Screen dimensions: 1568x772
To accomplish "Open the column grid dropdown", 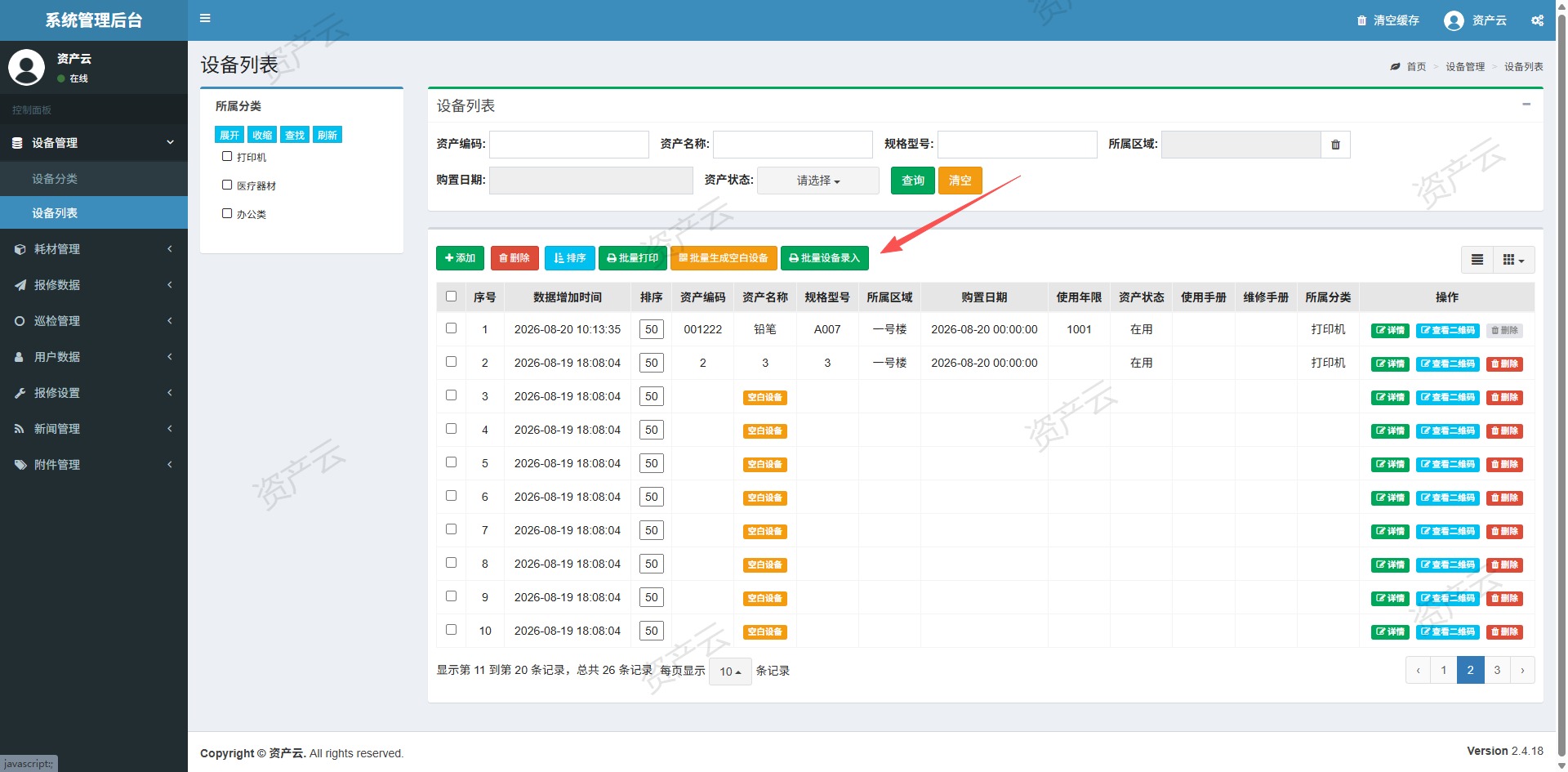I will [x=1513, y=260].
